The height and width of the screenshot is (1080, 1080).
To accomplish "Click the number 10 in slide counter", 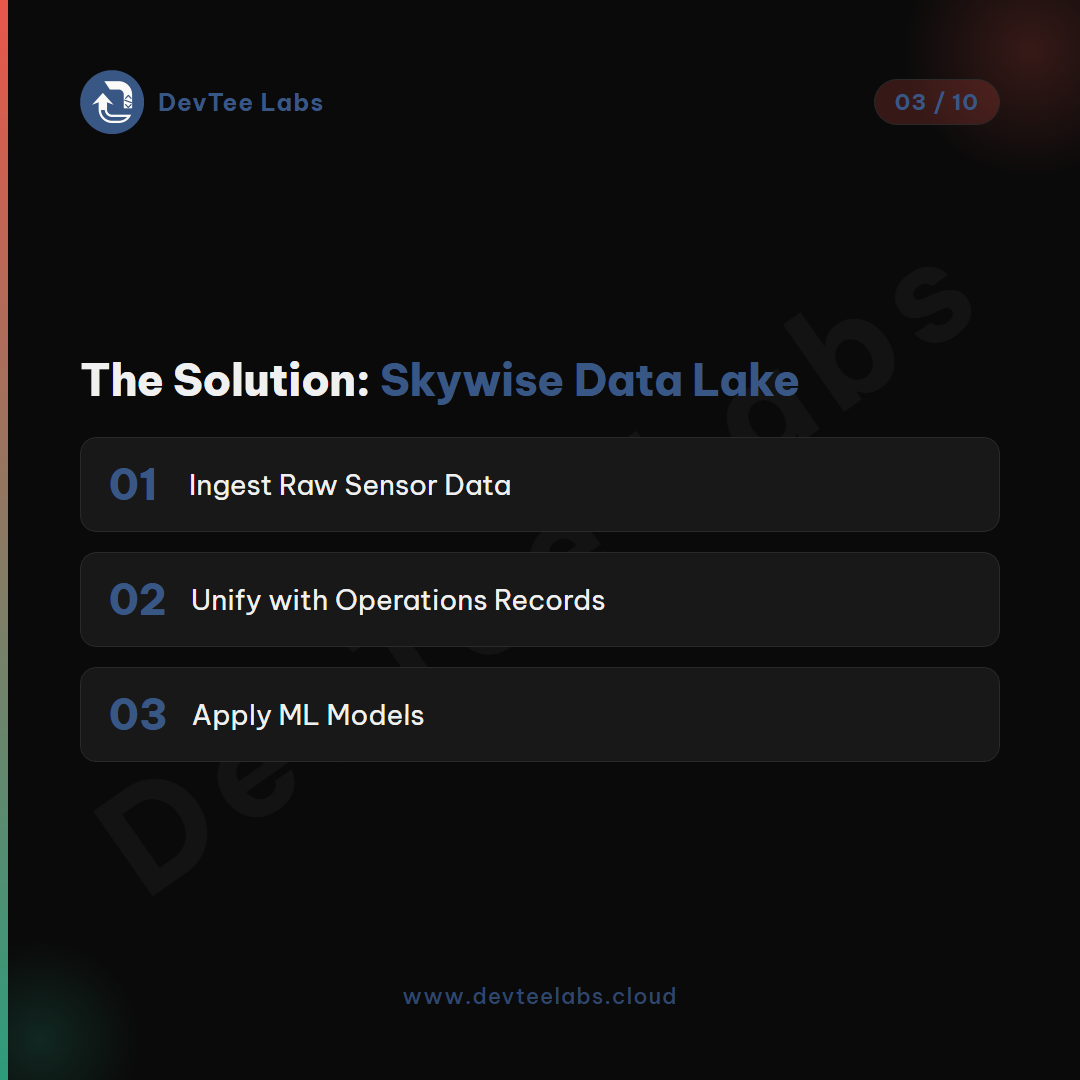I will pos(964,102).
